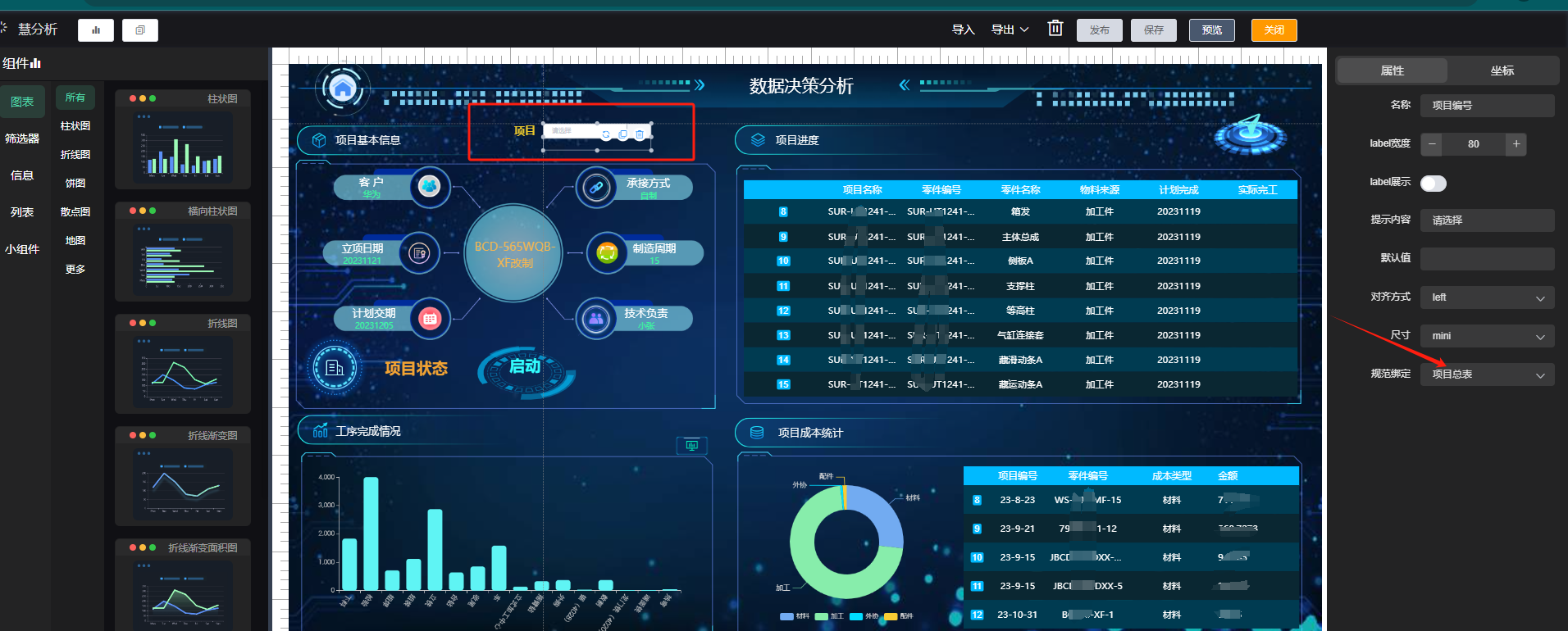Expand the 规范绑定 dropdown
This screenshot has height=631, width=1568.
click(1487, 375)
